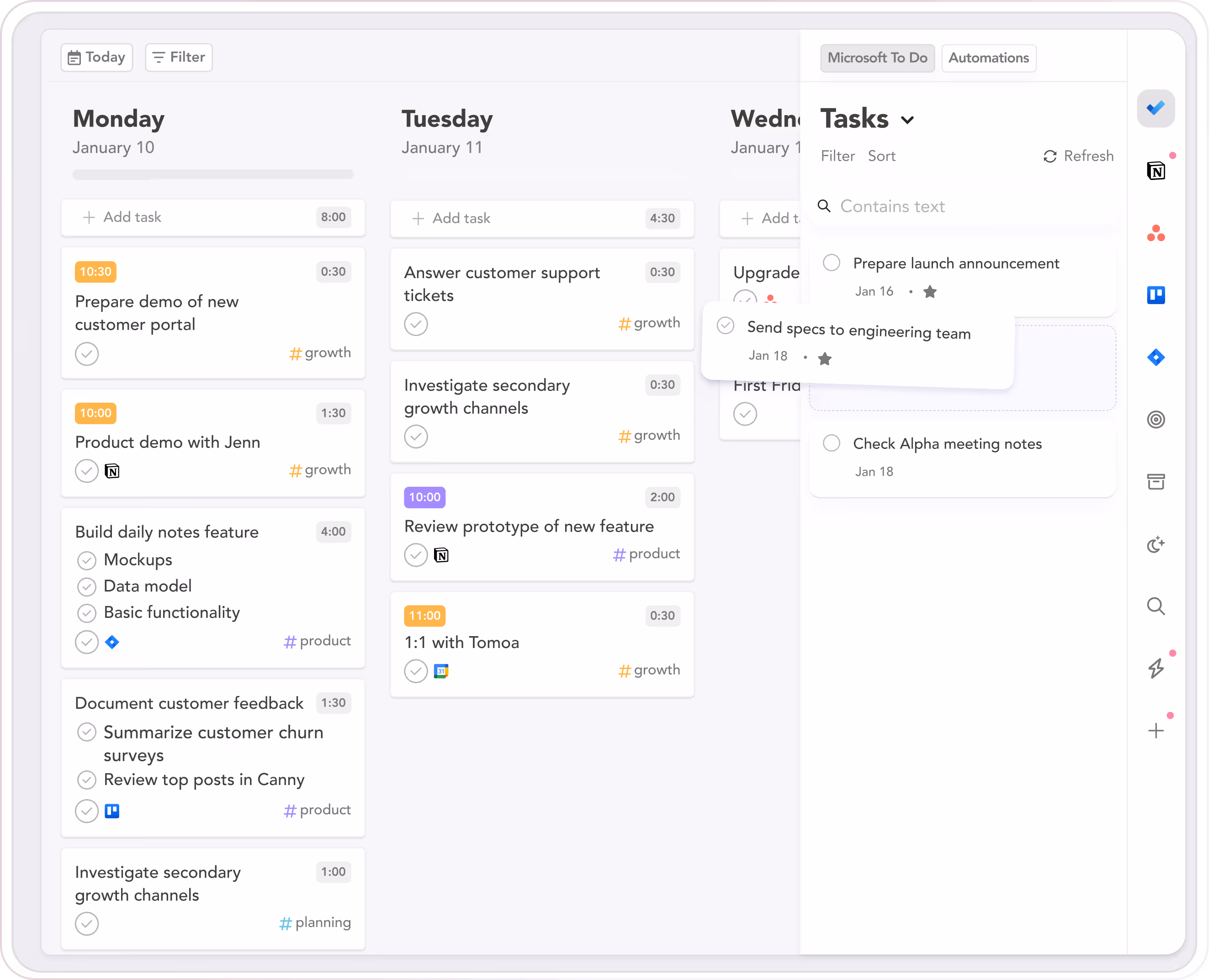Open the moon and sparkle icon

click(x=1155, y=545)
